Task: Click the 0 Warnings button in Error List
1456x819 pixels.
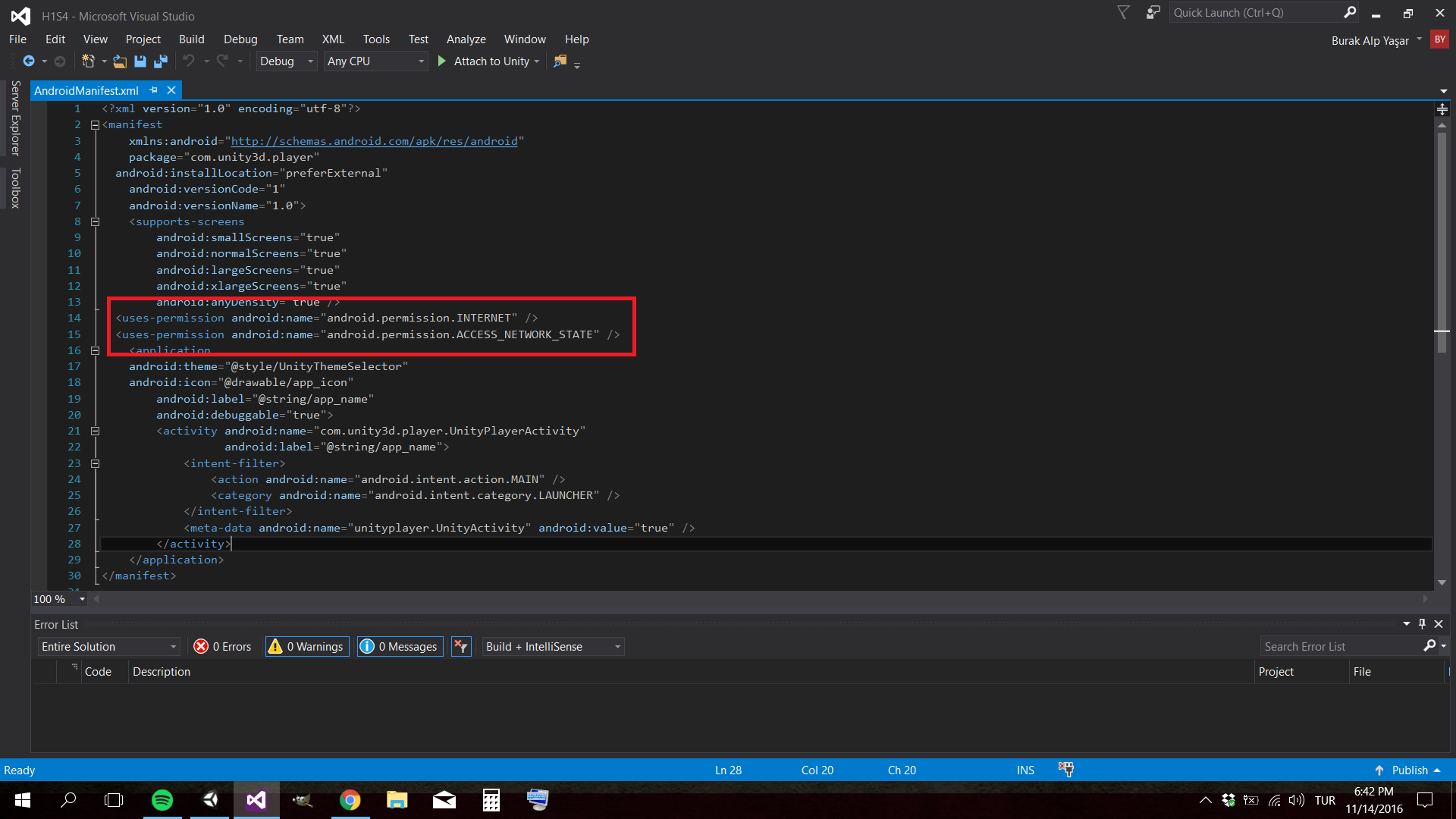Action: [x=306, y=645]
